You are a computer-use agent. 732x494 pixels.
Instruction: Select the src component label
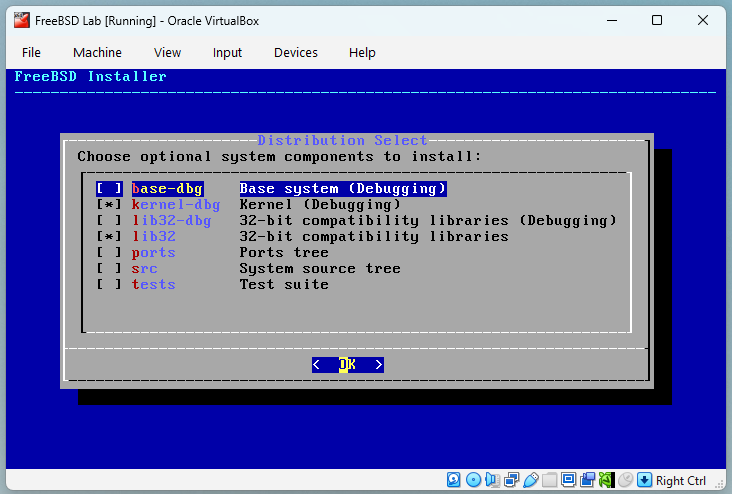click(145, 268)
